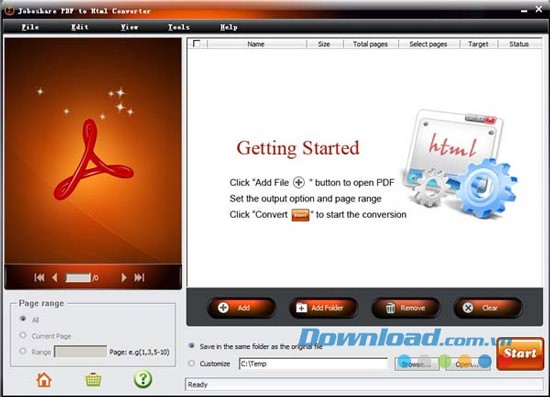Click the Getting Started heading

coord(298,148)
